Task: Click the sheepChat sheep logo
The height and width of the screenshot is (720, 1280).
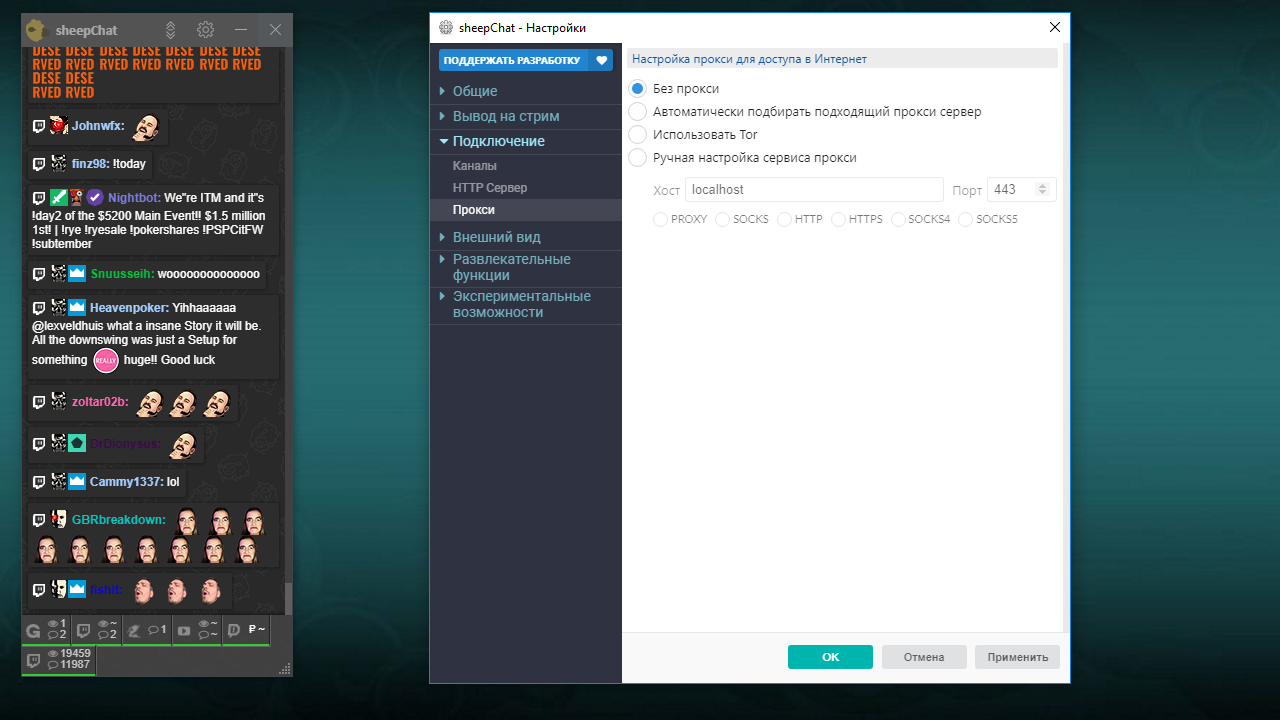Action: [38, 30]
